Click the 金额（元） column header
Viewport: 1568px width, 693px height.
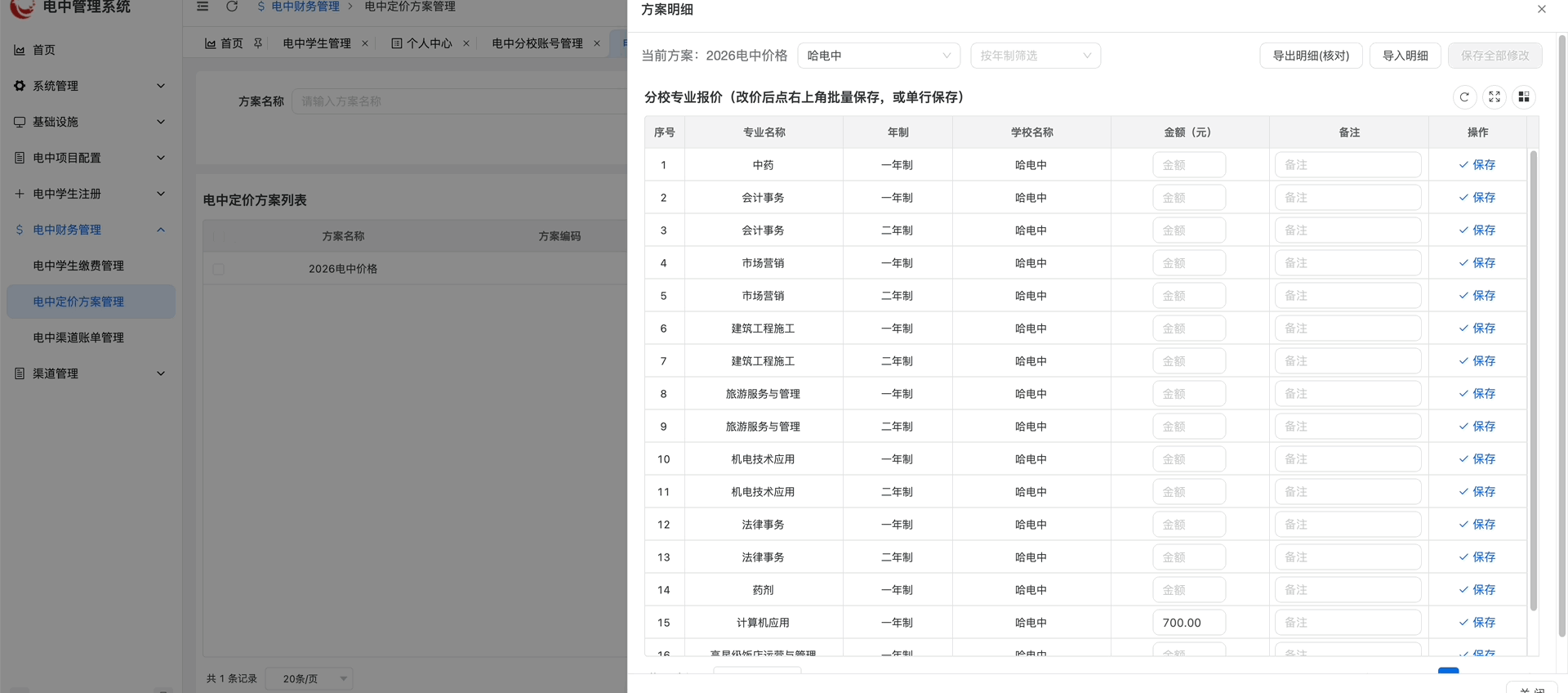point(1190,132)
